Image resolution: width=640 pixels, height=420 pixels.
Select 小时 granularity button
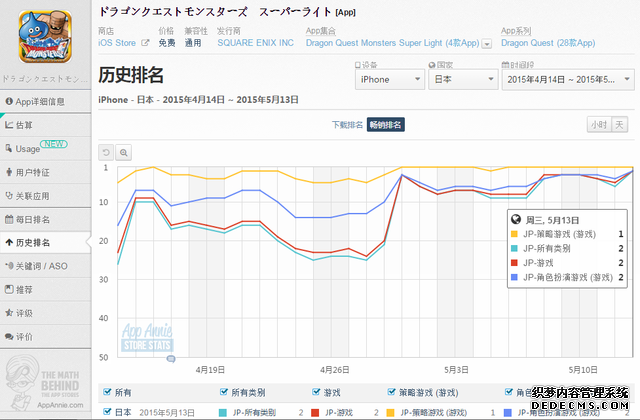(x=599, y=124)
